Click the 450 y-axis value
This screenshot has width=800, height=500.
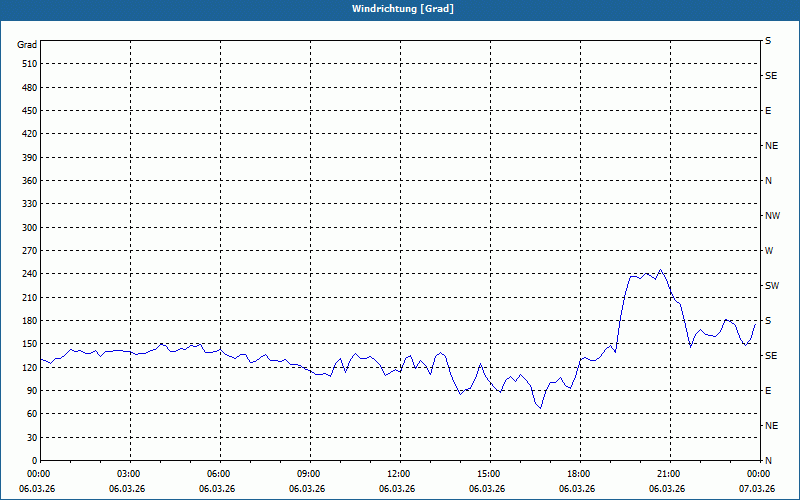pos(30,111)
